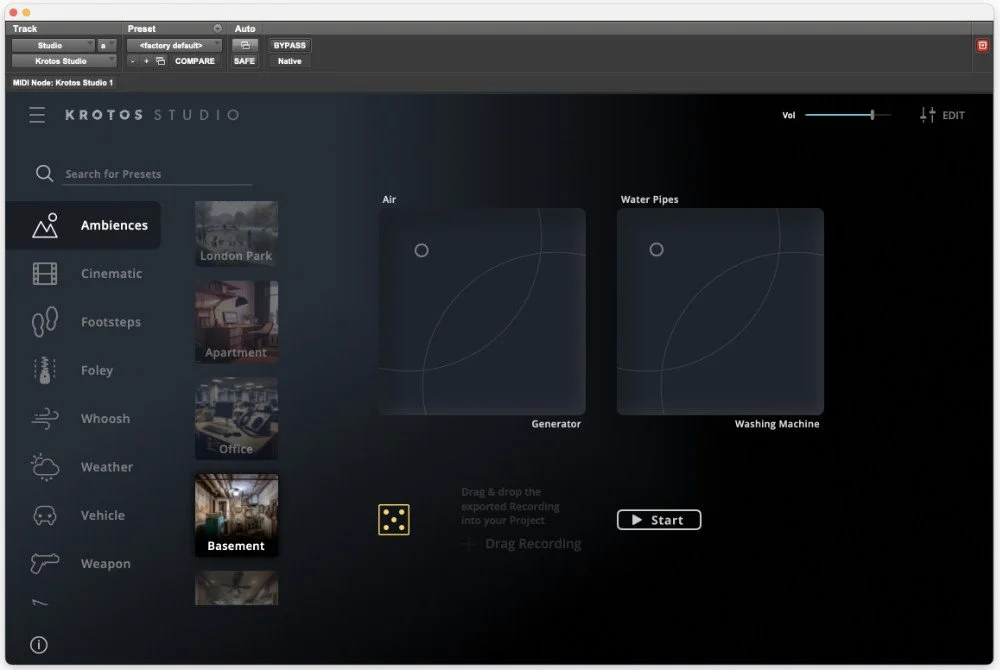Click the EDIT text label
Image resolution: width=1000 pixels, height=670 pixels.
953,115
